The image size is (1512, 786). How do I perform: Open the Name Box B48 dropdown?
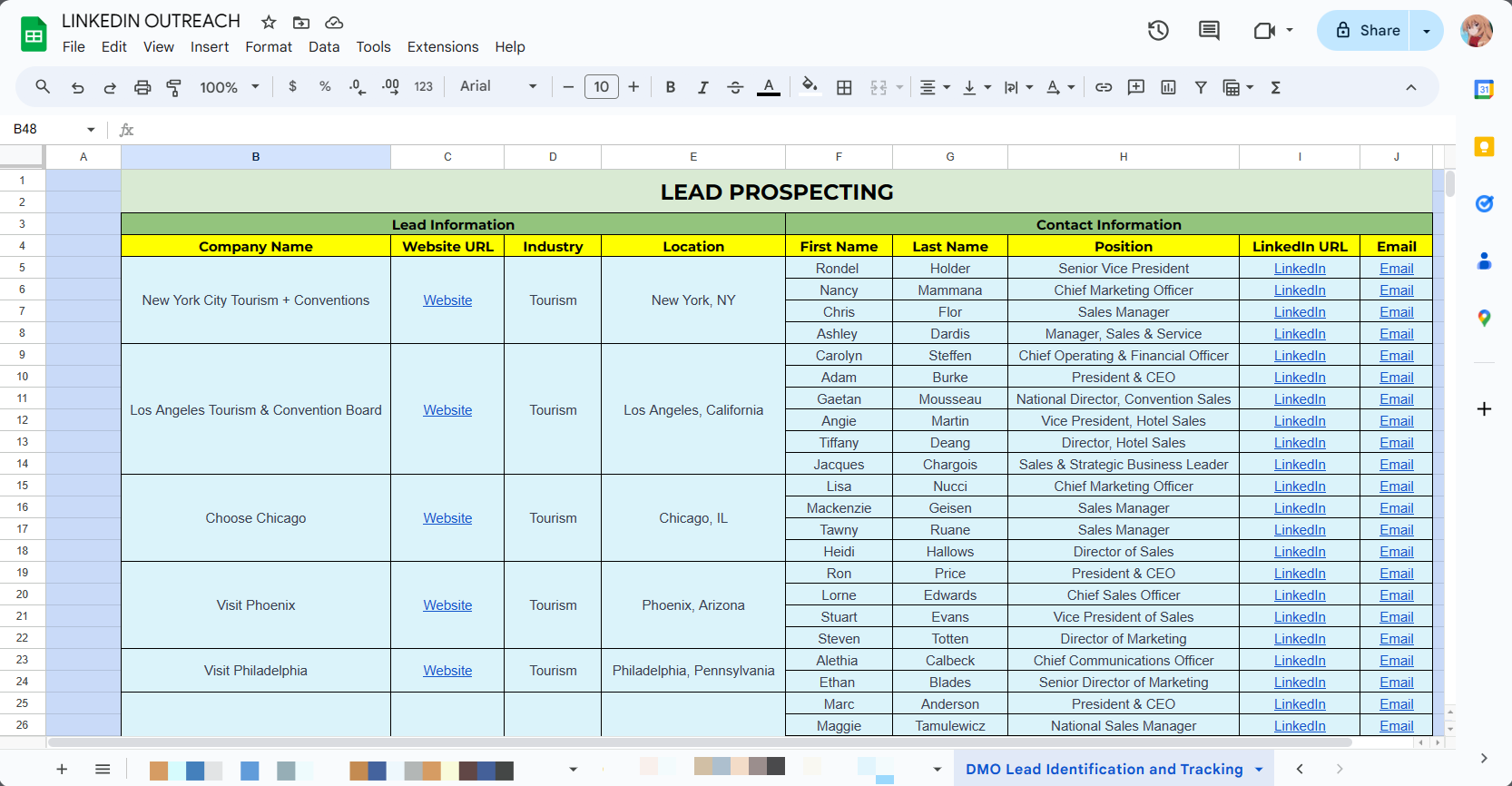click(x=91, y=129)
